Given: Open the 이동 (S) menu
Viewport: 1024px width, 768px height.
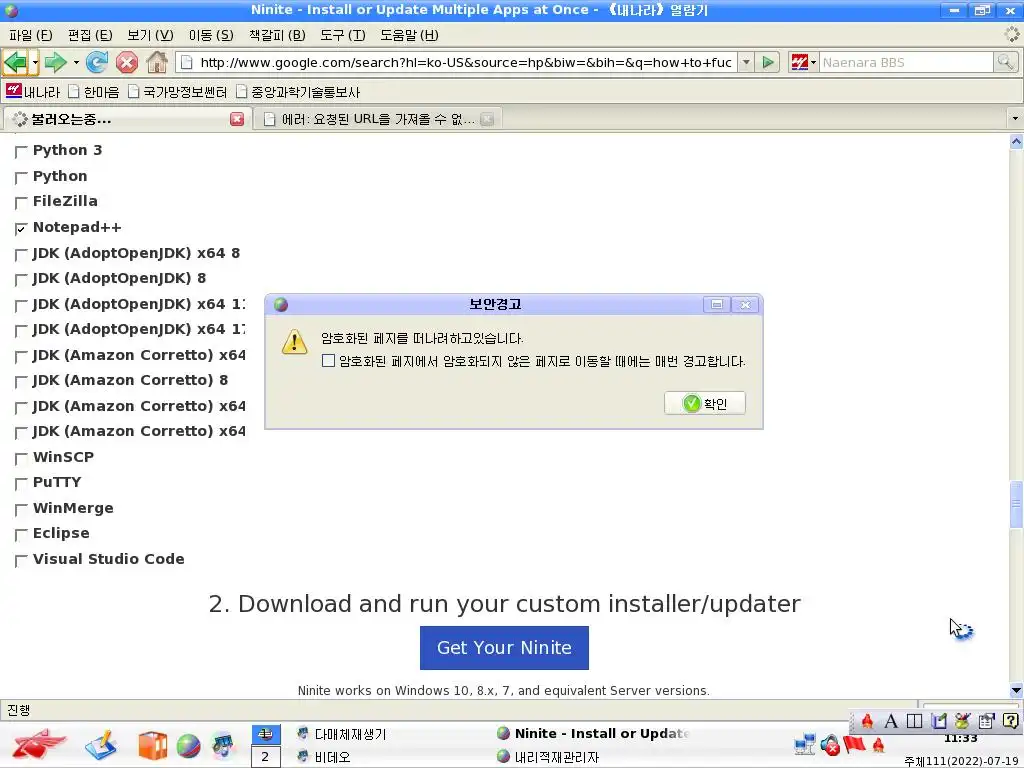Looking at the screenshot, I should [211, 35].
